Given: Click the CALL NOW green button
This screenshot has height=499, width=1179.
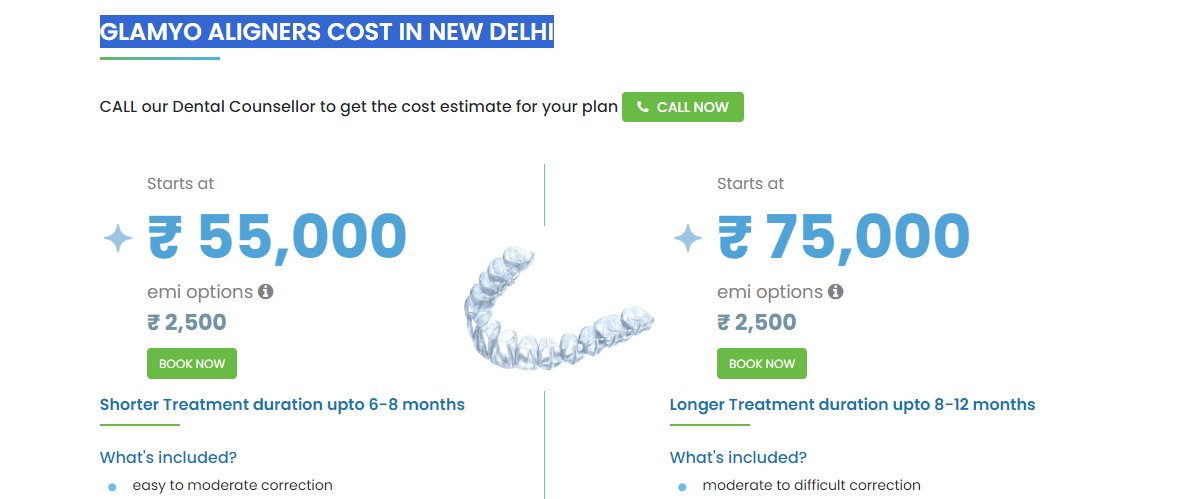Looking at the screenshot, I should tap(683, 107).
